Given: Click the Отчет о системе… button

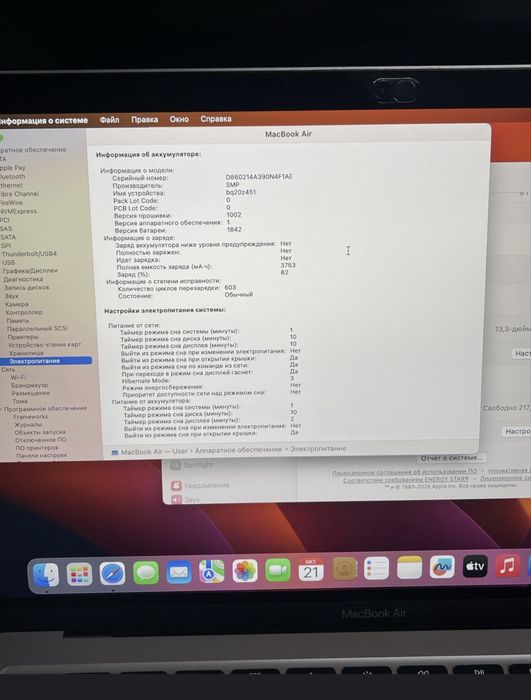Looking at the screenshot, I should 452,458.
